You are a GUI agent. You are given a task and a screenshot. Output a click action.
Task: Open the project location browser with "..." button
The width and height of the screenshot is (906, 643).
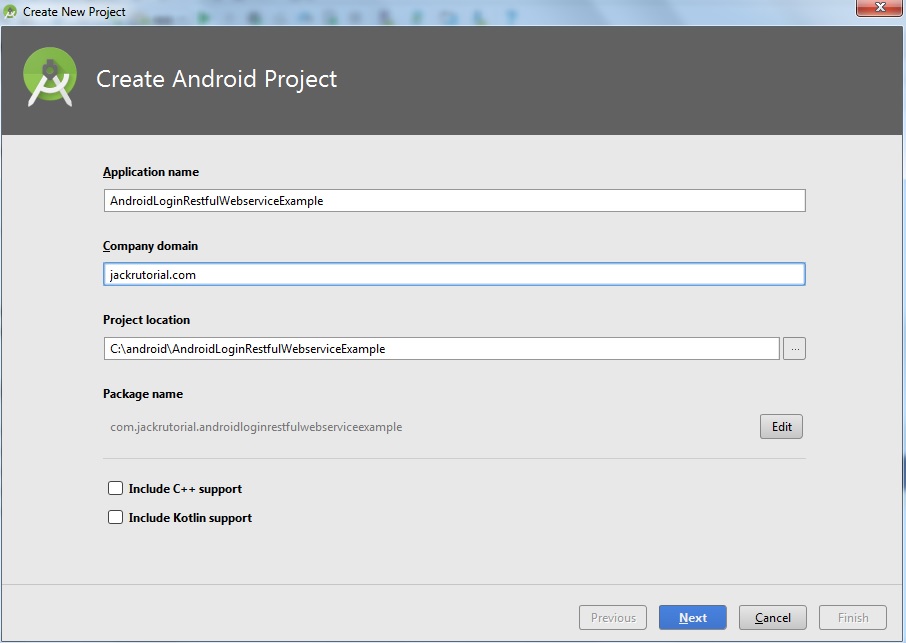794,348
